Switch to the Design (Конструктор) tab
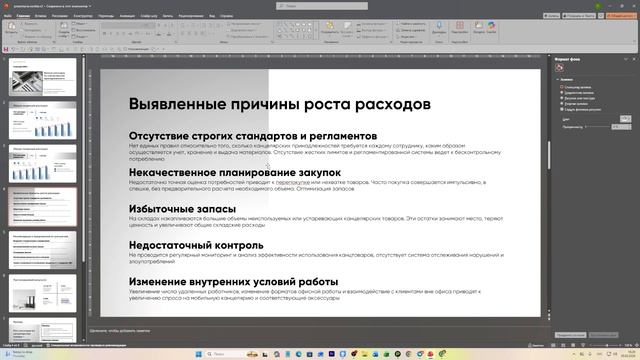This screenshot has width=640, height=360. point(83,16)
